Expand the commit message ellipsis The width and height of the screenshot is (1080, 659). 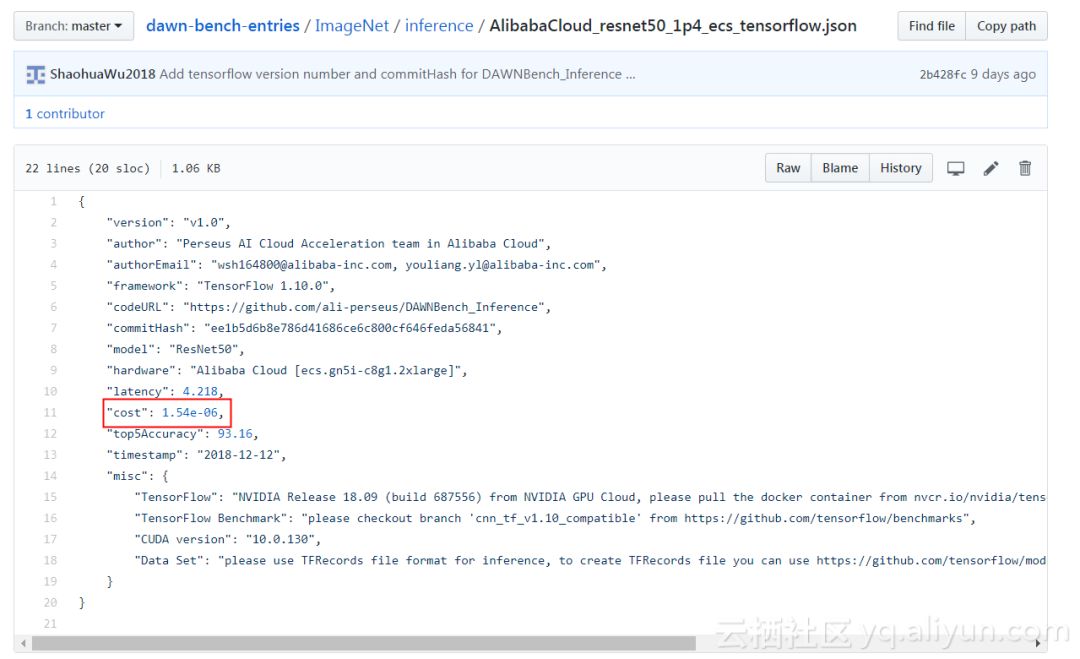coord(630,74)
